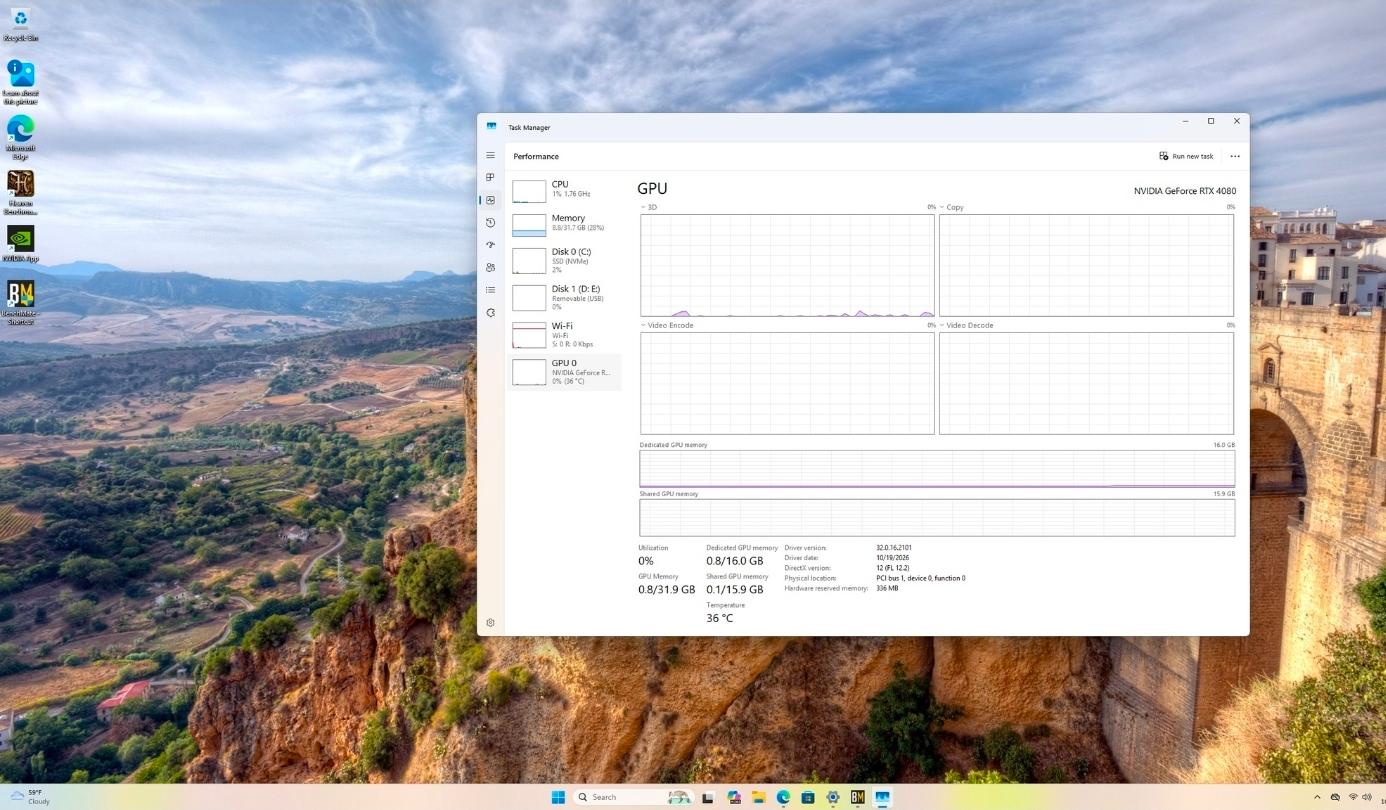The height and width of the screenshot is (810, 1386).
Task: Select the Memory performance entry
Action: [x=564, y=223]
